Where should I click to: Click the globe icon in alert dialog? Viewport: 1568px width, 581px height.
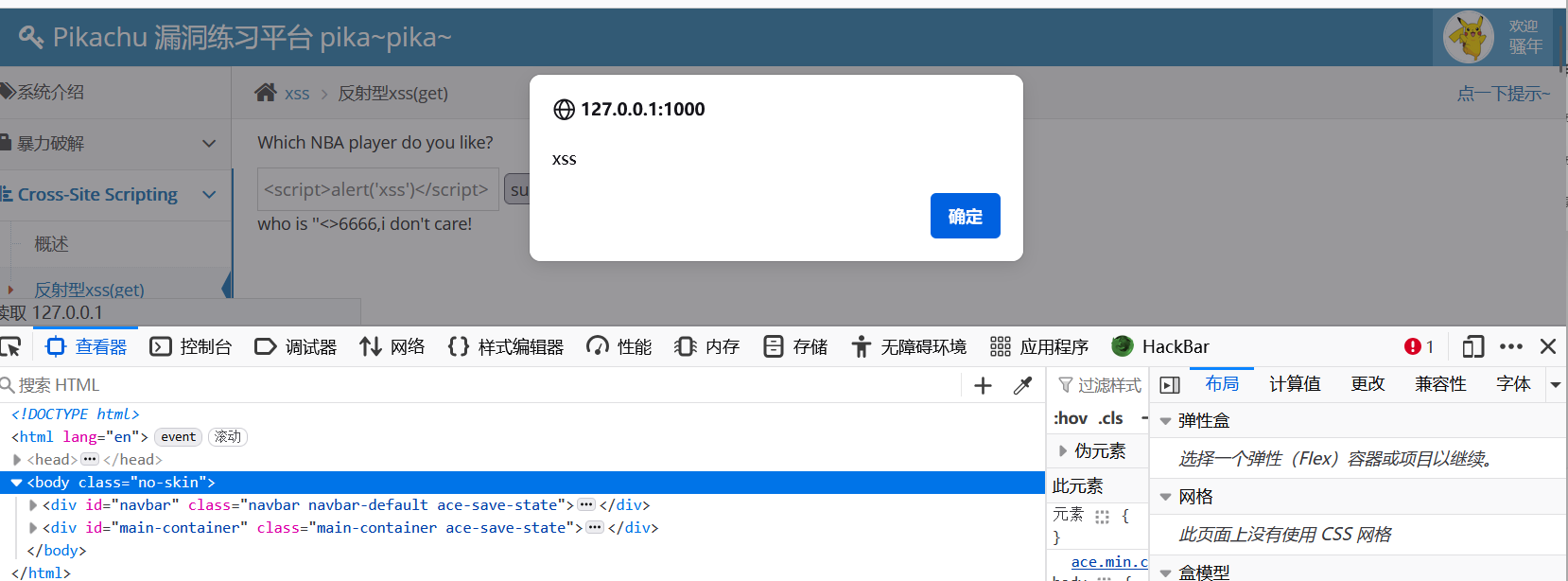coord(564,110)
